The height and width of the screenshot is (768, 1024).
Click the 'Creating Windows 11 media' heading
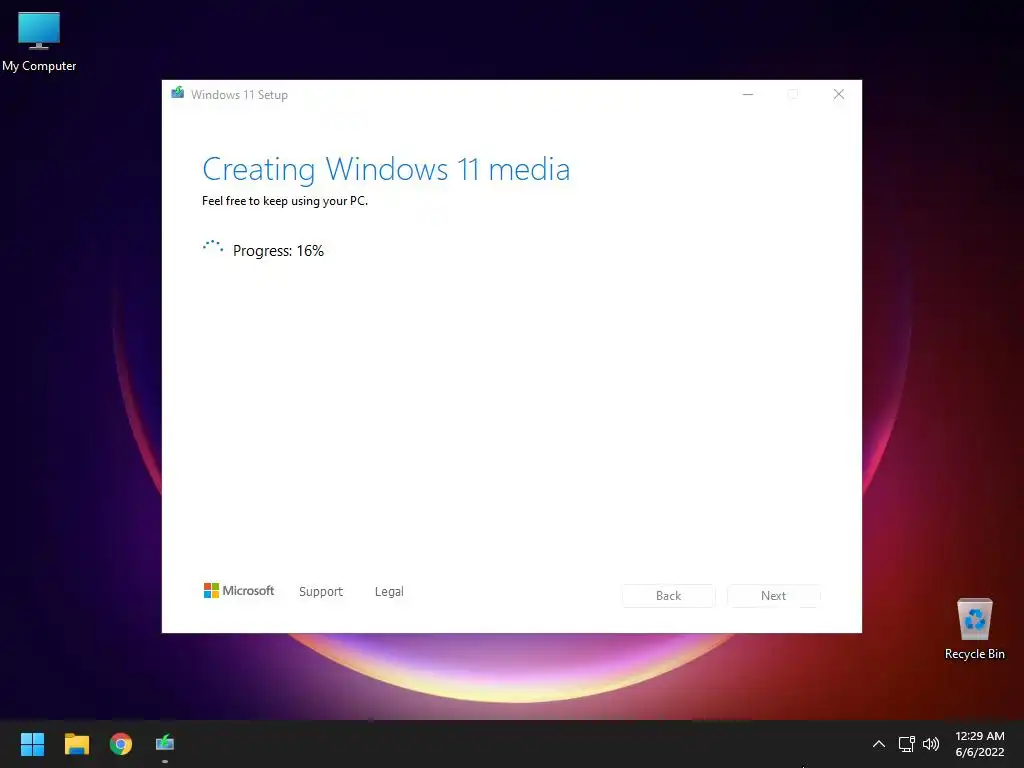coord(386,169)
